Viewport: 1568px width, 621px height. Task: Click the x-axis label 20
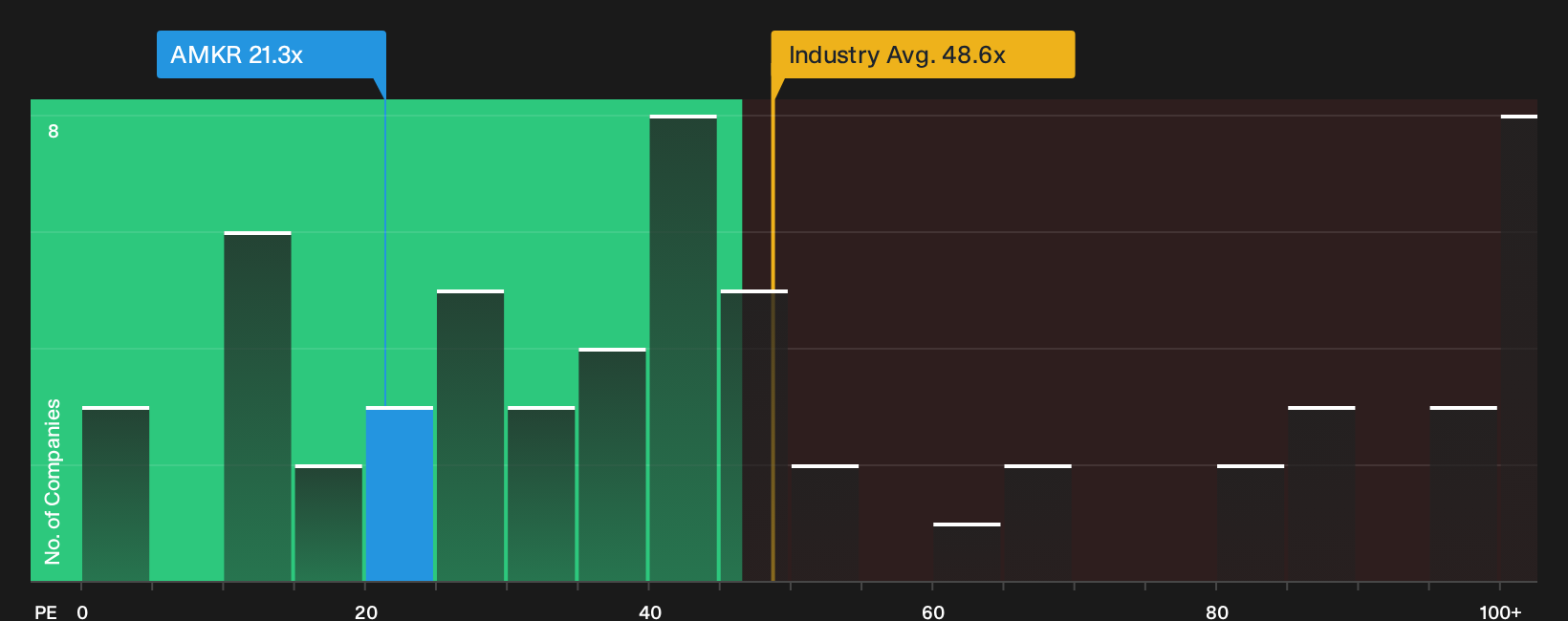(366, 611)
